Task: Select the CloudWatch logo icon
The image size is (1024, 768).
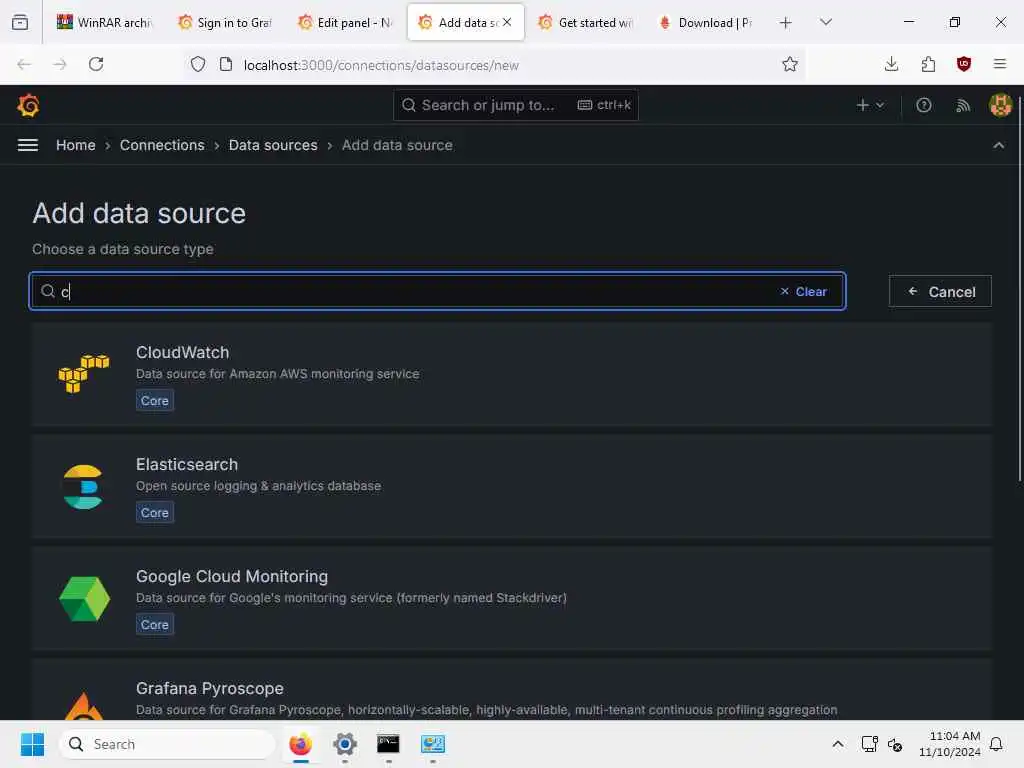Action: (x=84, y=374)
